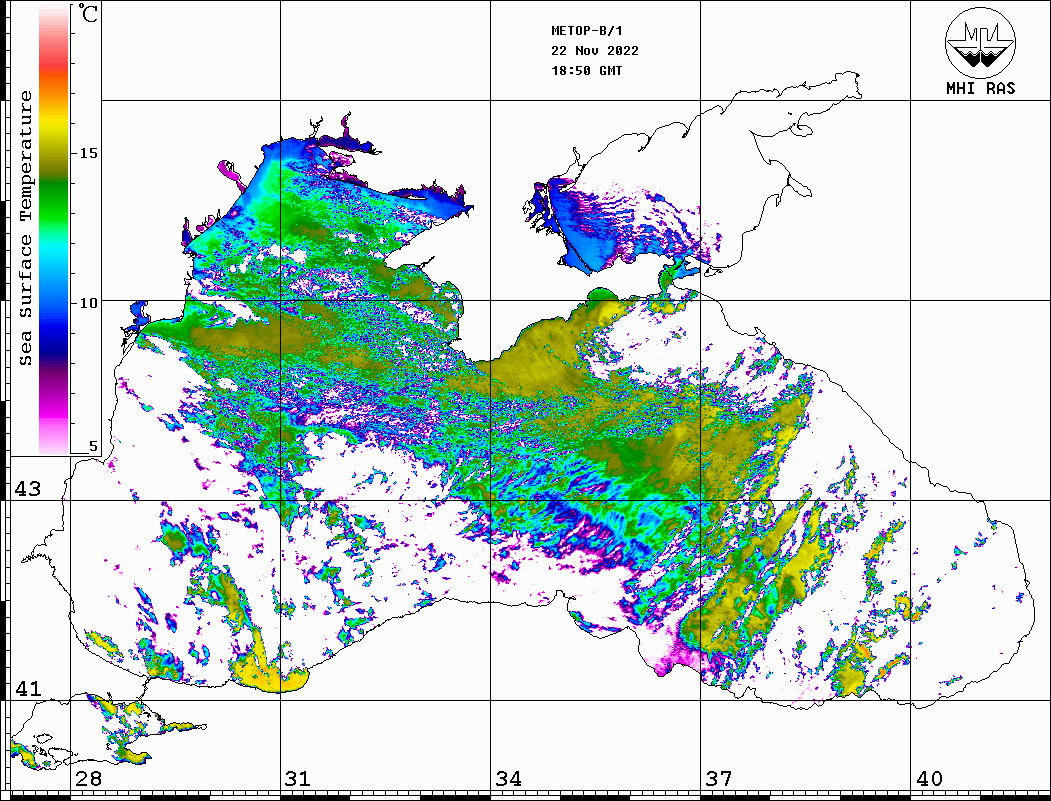This screenshot has height=801, width=1051.
Task: Click the longitude label 28
Action: (88, 779)
